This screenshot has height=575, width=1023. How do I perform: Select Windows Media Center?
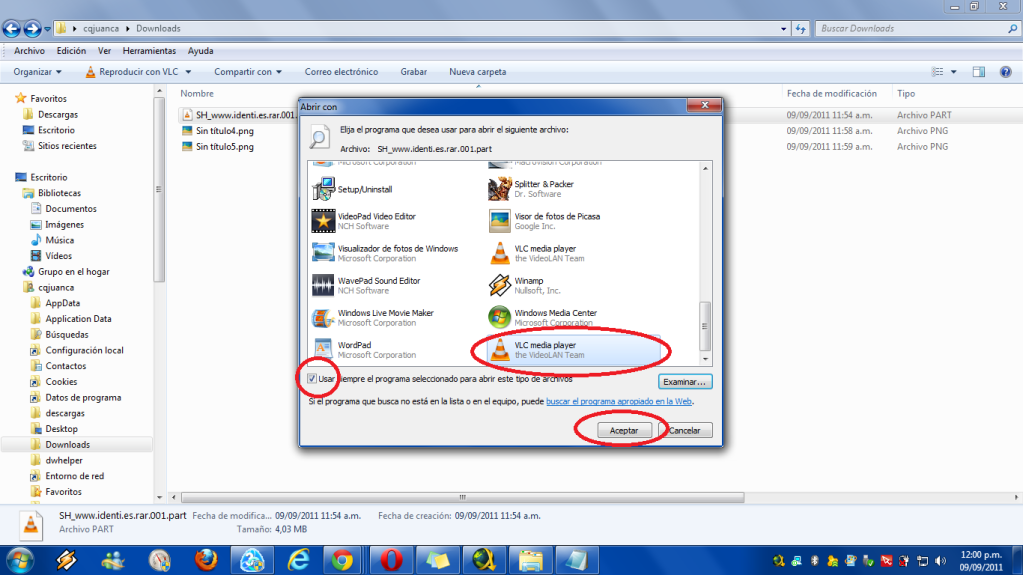point(542,318)
